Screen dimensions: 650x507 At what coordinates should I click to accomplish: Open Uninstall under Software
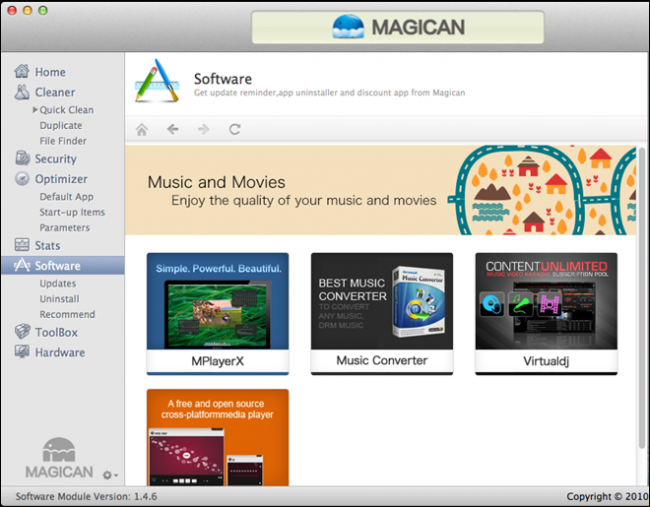(x=59, y=299)
